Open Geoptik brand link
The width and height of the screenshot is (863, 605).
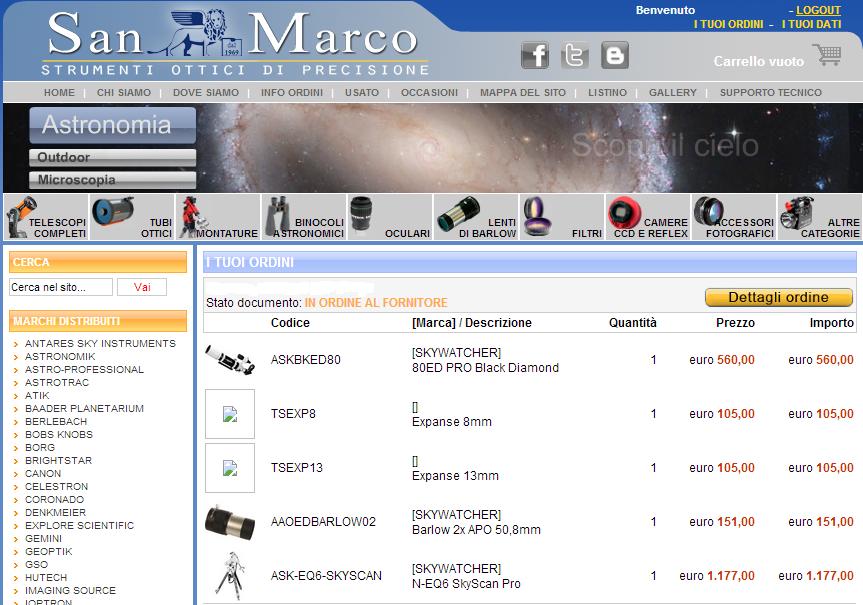pyautogui.click(x=48, y=552)
